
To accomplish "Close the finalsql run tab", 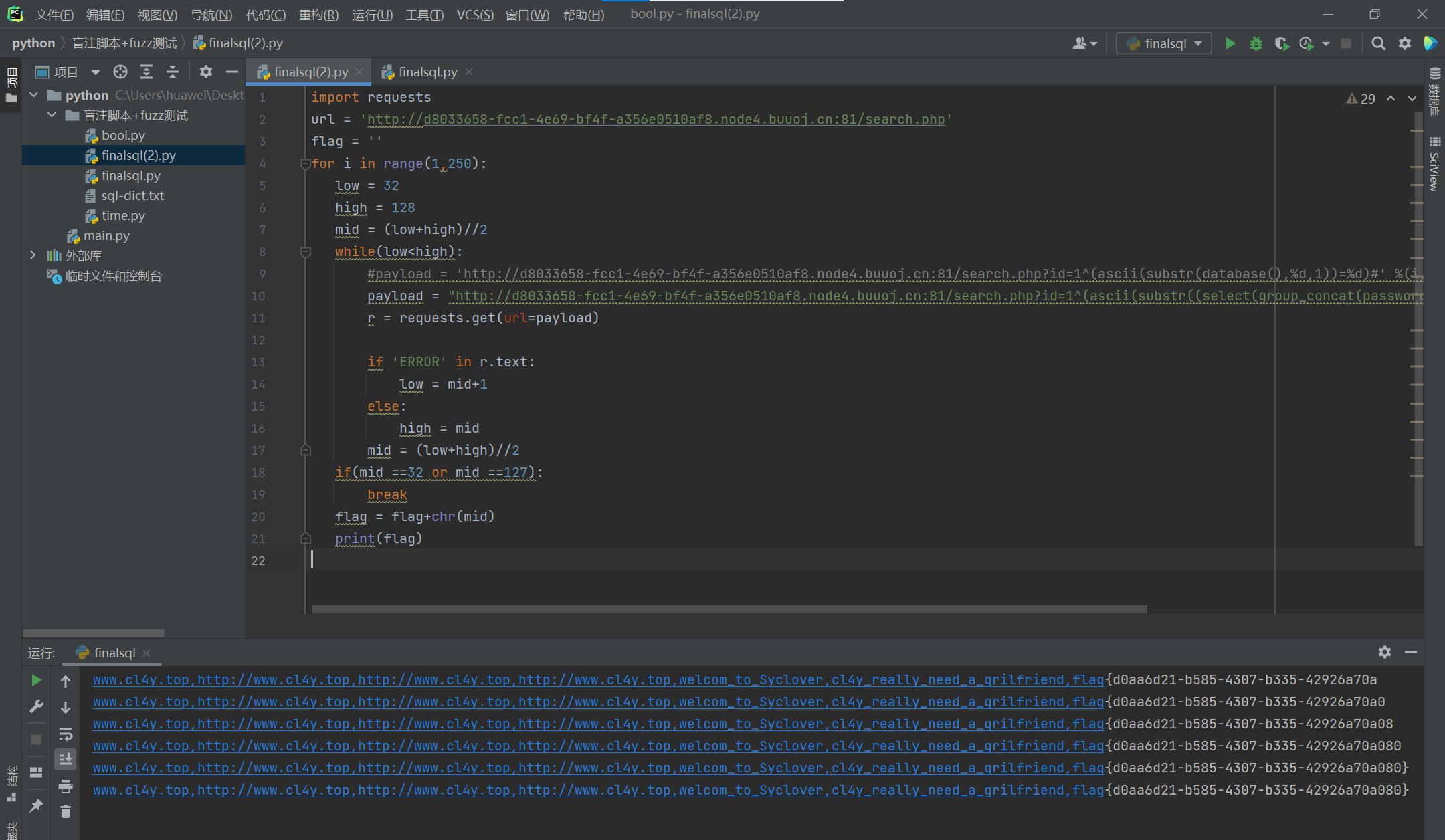I will point(147,653).
